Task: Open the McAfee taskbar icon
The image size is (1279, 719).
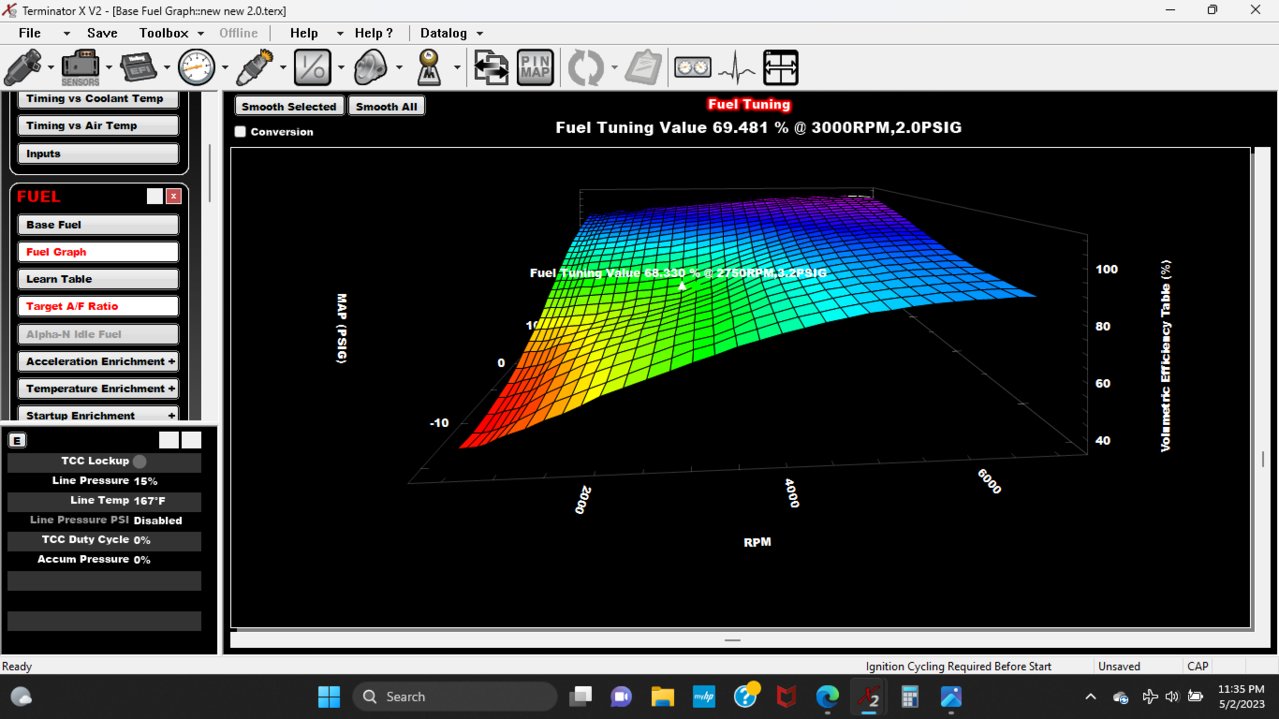Action: (786, 696)
